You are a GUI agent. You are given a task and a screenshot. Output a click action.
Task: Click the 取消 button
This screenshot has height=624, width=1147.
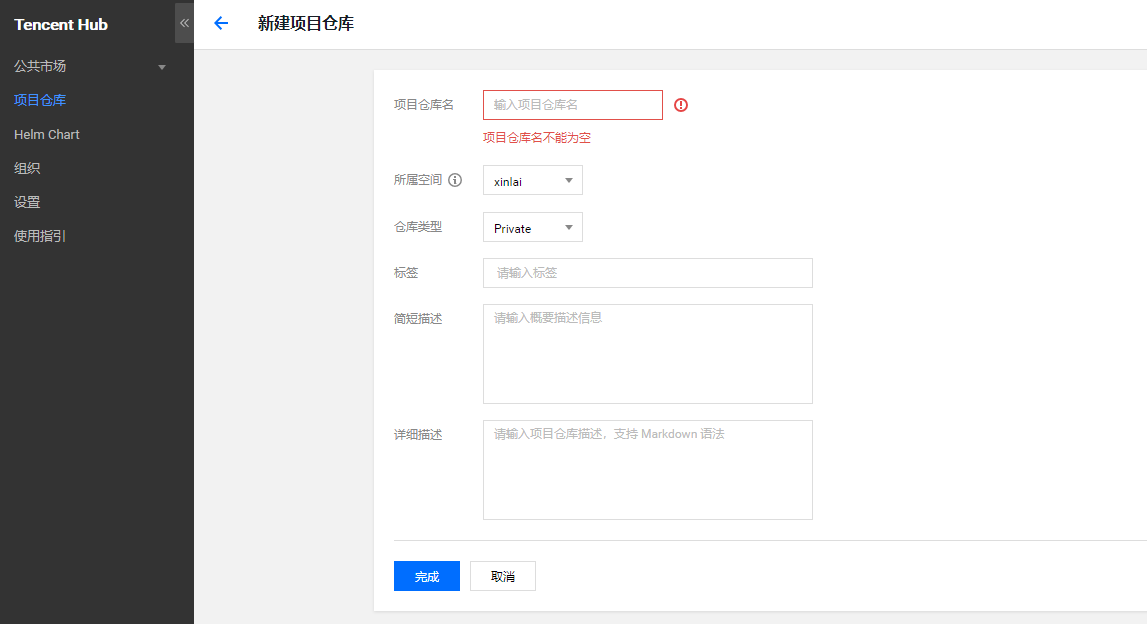(x=502, y=576)
